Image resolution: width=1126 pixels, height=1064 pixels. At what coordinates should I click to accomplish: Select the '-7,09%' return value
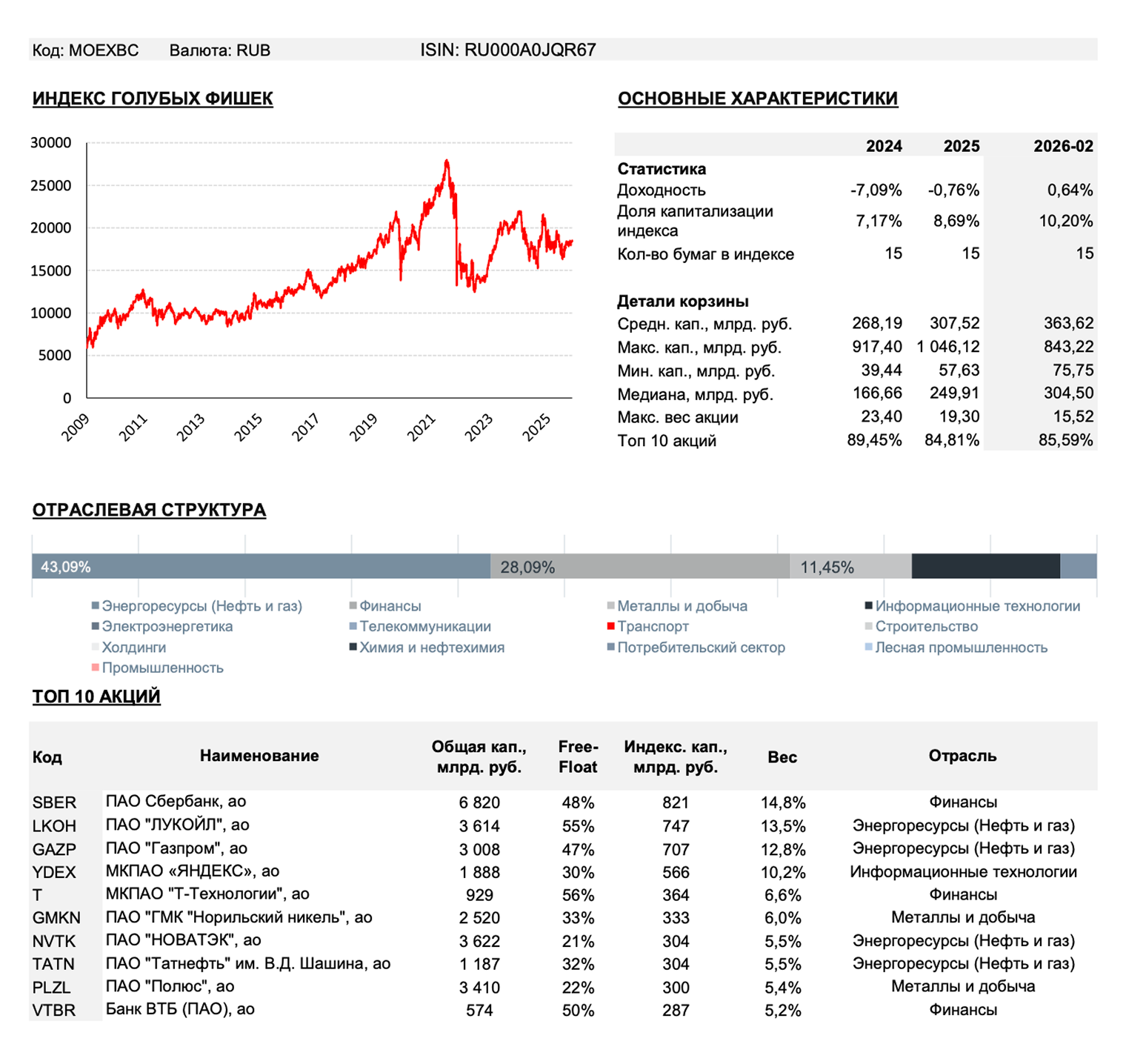876,190
